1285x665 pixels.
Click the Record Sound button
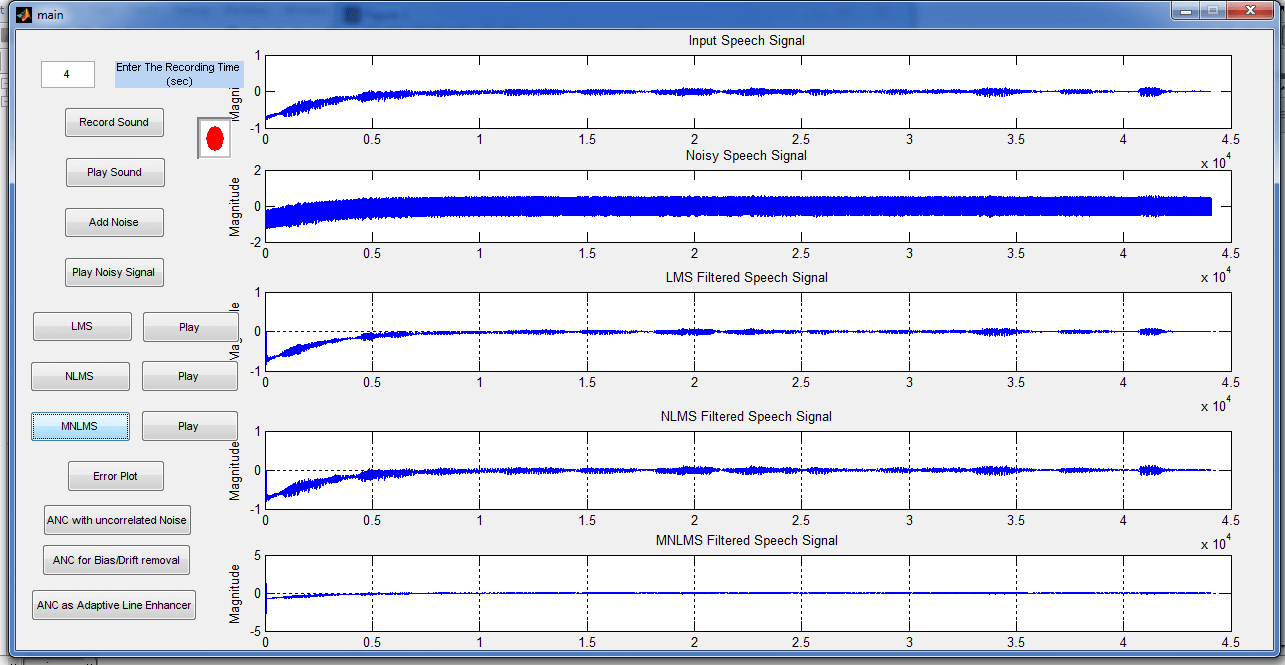coord(114,122)
